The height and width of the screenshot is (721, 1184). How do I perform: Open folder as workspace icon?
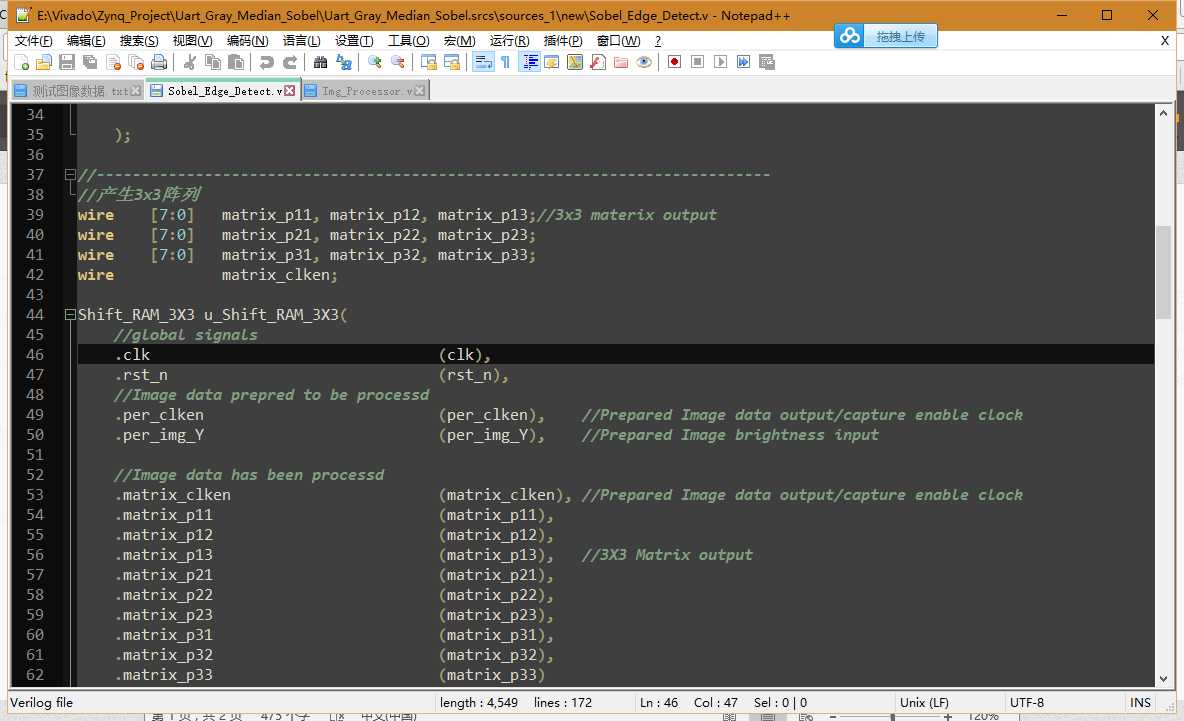(x=621, y=62)
